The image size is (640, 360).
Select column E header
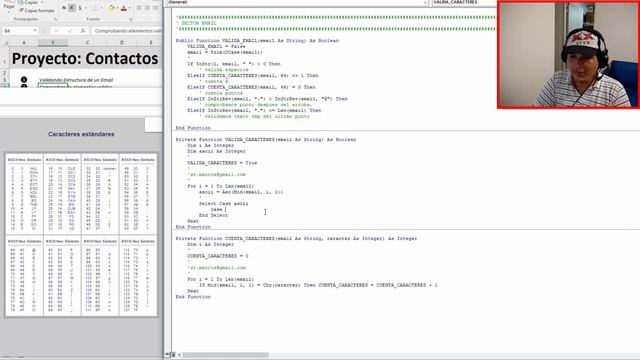[x=150, y=42]
